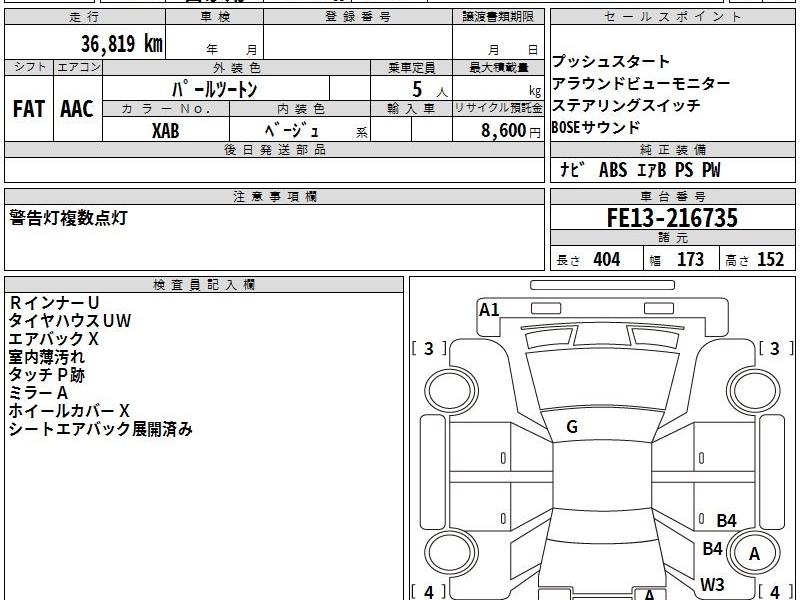Select the 長さ 404 dimension
The width and height of the screenshot is (800, 600).
coord(588,260)
